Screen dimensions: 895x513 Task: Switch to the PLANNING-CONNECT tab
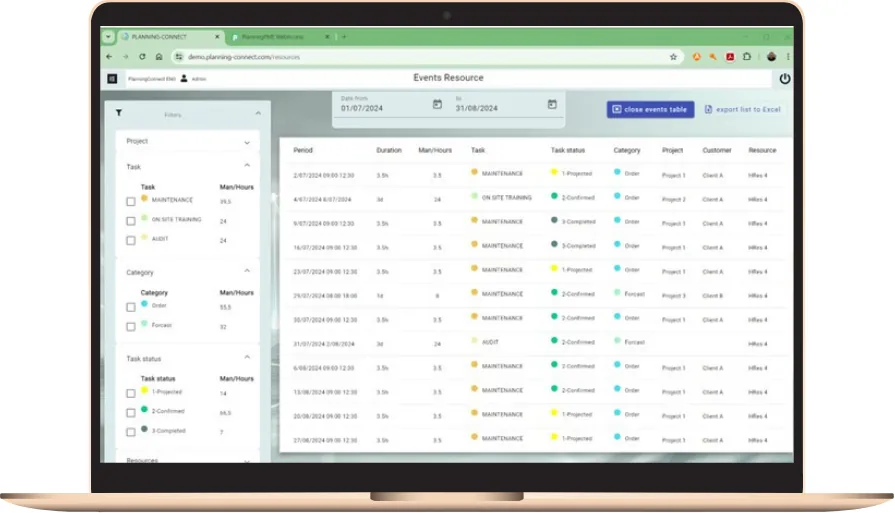point(170,37)
